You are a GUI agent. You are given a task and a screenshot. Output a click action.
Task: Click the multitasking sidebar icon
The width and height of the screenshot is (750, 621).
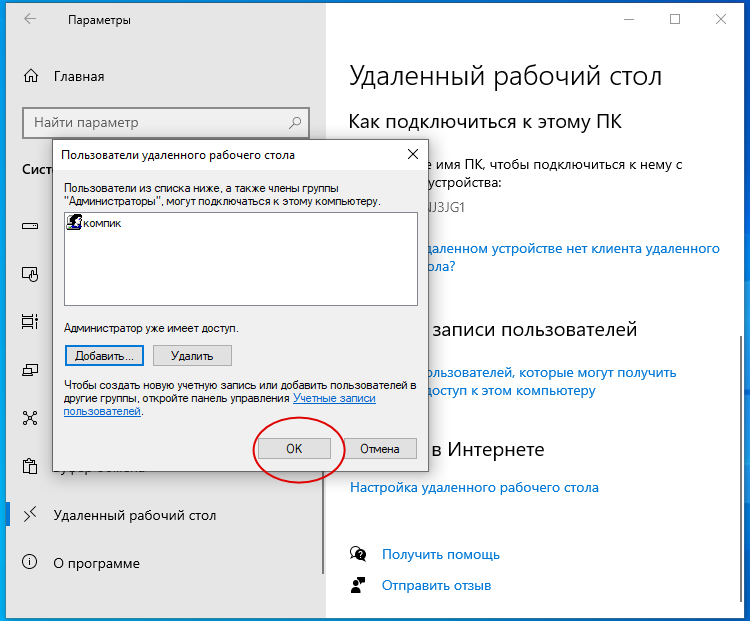(30, 322)
